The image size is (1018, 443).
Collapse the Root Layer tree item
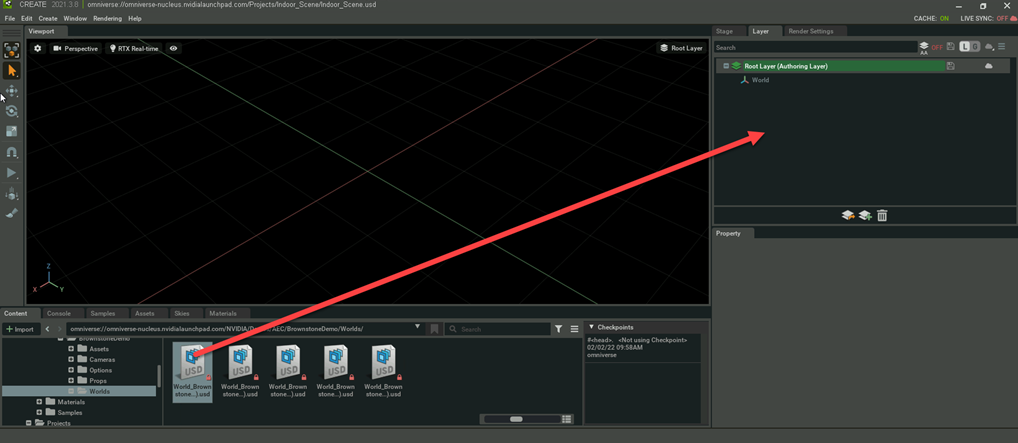[726, 66]
